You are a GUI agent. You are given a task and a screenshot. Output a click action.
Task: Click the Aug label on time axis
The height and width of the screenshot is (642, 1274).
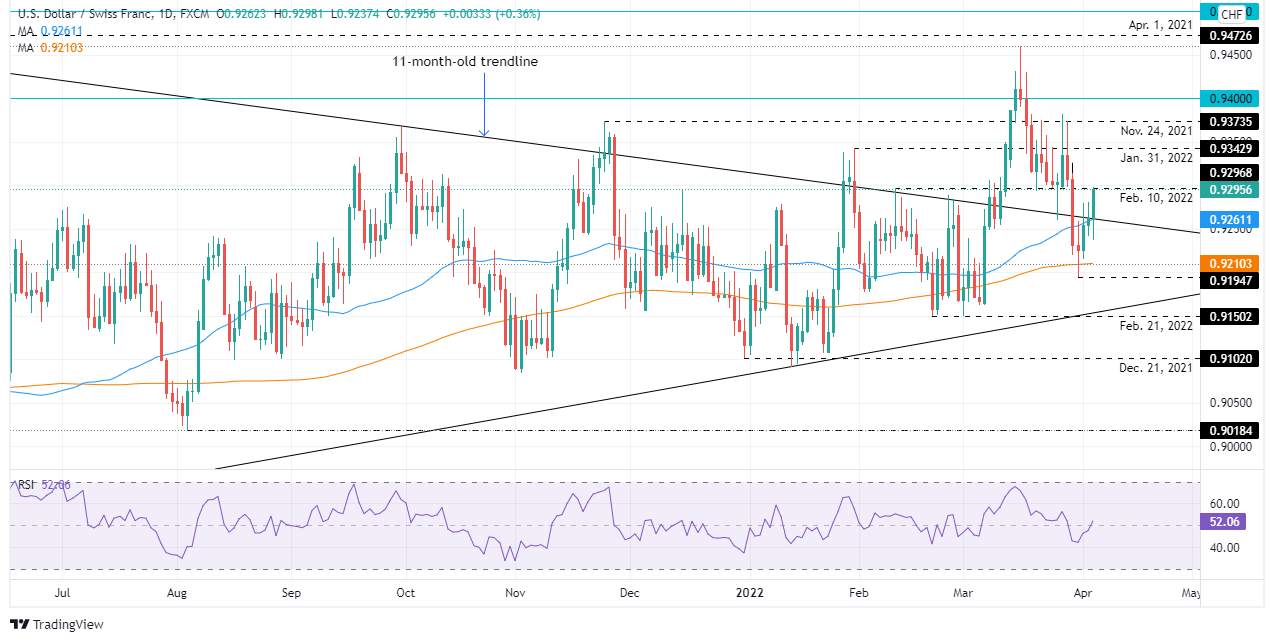coord(177,593)
